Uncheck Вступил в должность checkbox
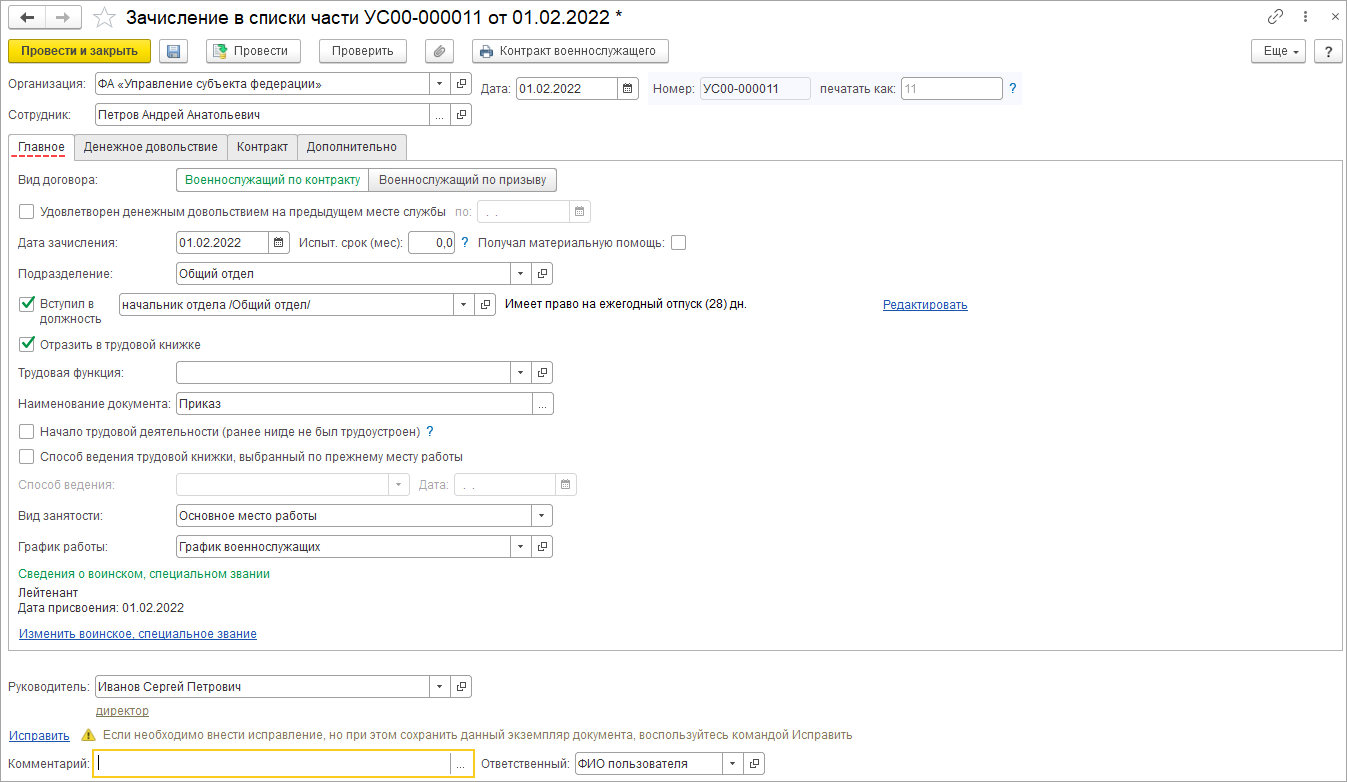This screenshot has height=782, width=1347. [27, 304]
